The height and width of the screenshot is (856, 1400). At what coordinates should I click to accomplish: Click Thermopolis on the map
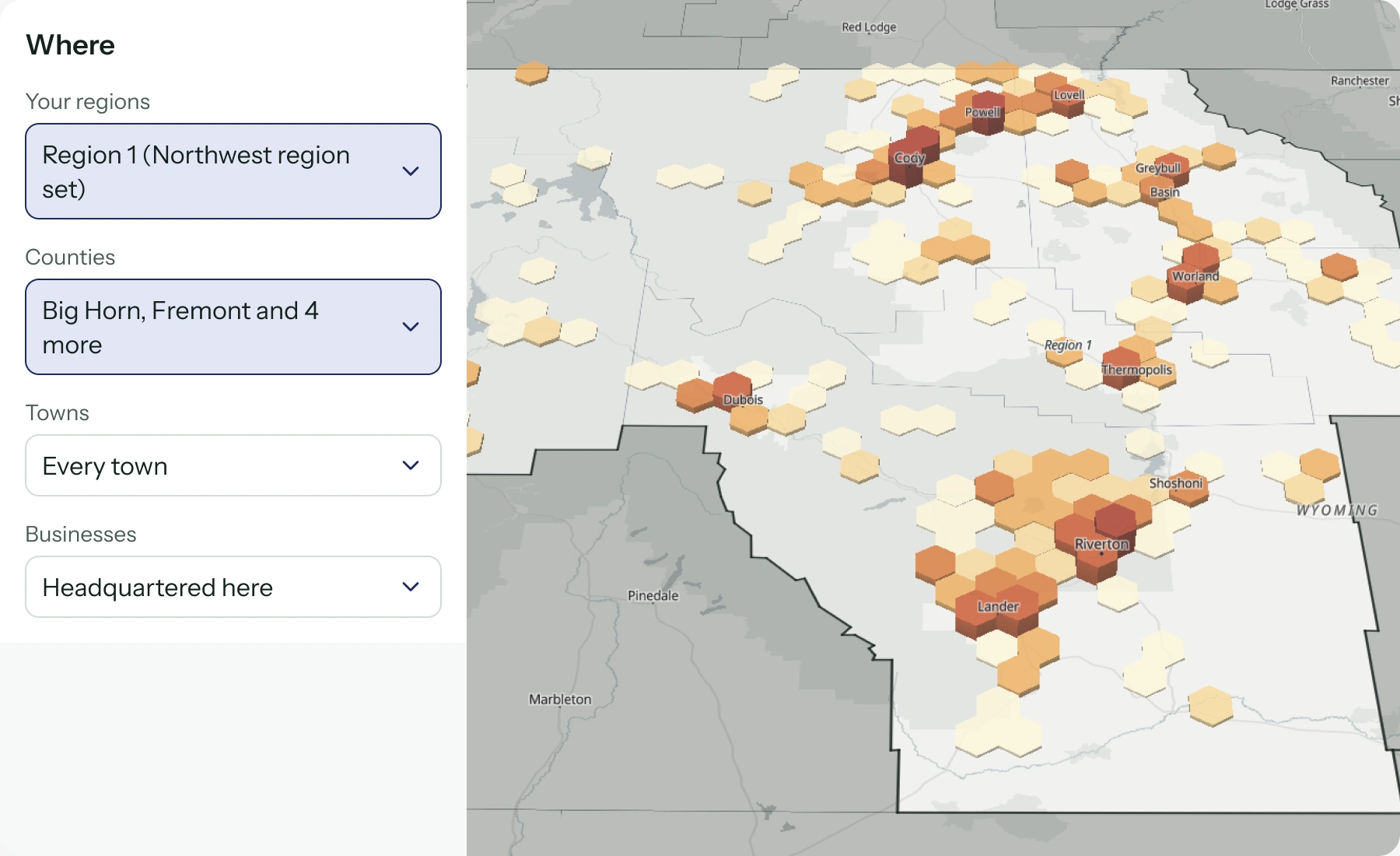[x=1136, y=370]
